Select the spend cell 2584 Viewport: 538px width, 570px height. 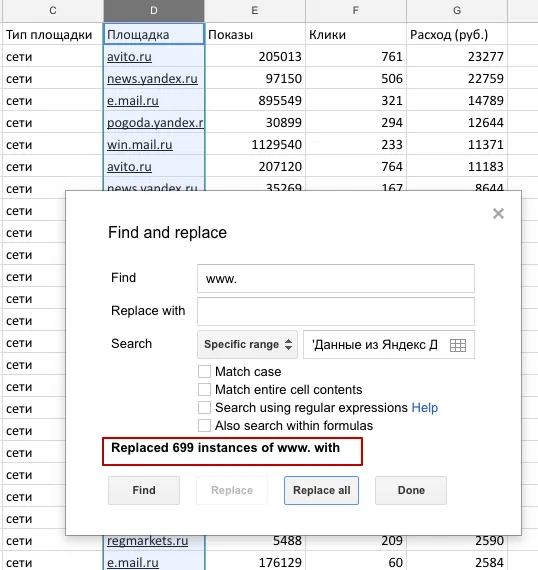[x=457, y=561]
